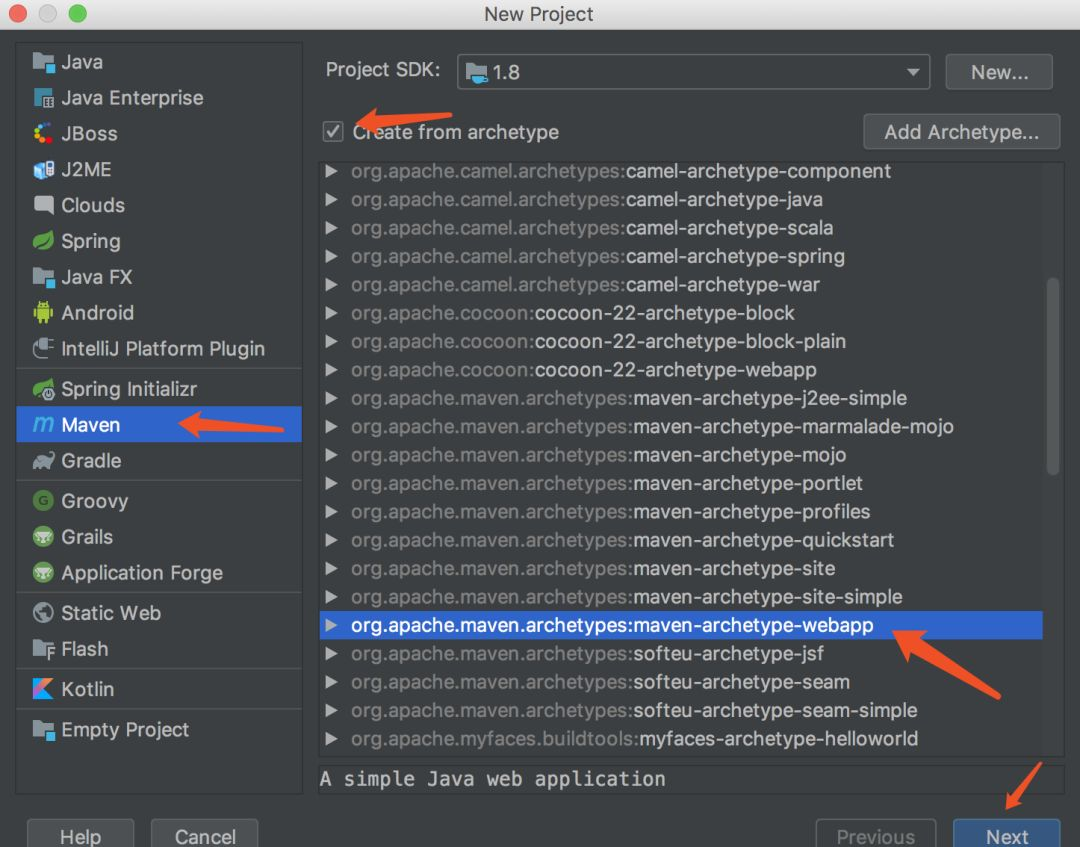
Task: Click the Flash folder icon
Action: 43,649
